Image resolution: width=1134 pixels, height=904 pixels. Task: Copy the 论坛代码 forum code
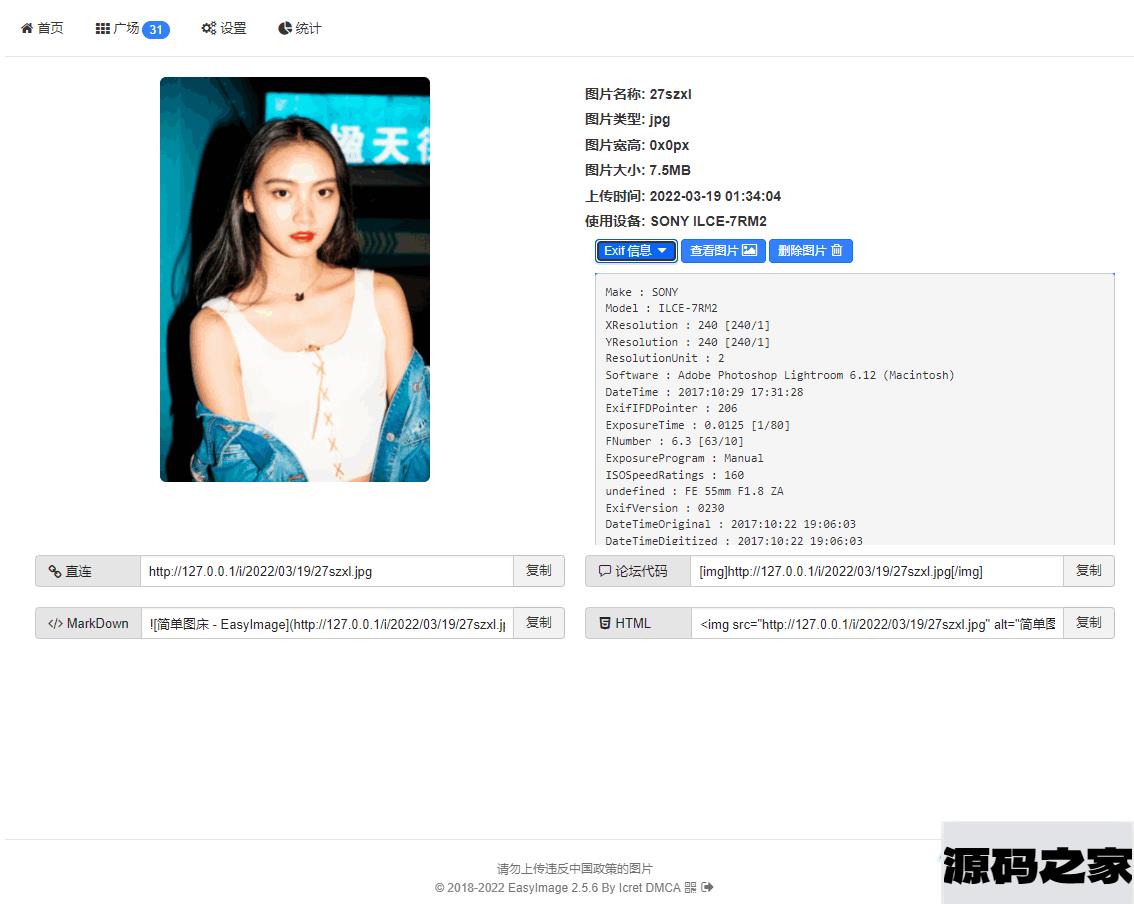coord(1088,571)
